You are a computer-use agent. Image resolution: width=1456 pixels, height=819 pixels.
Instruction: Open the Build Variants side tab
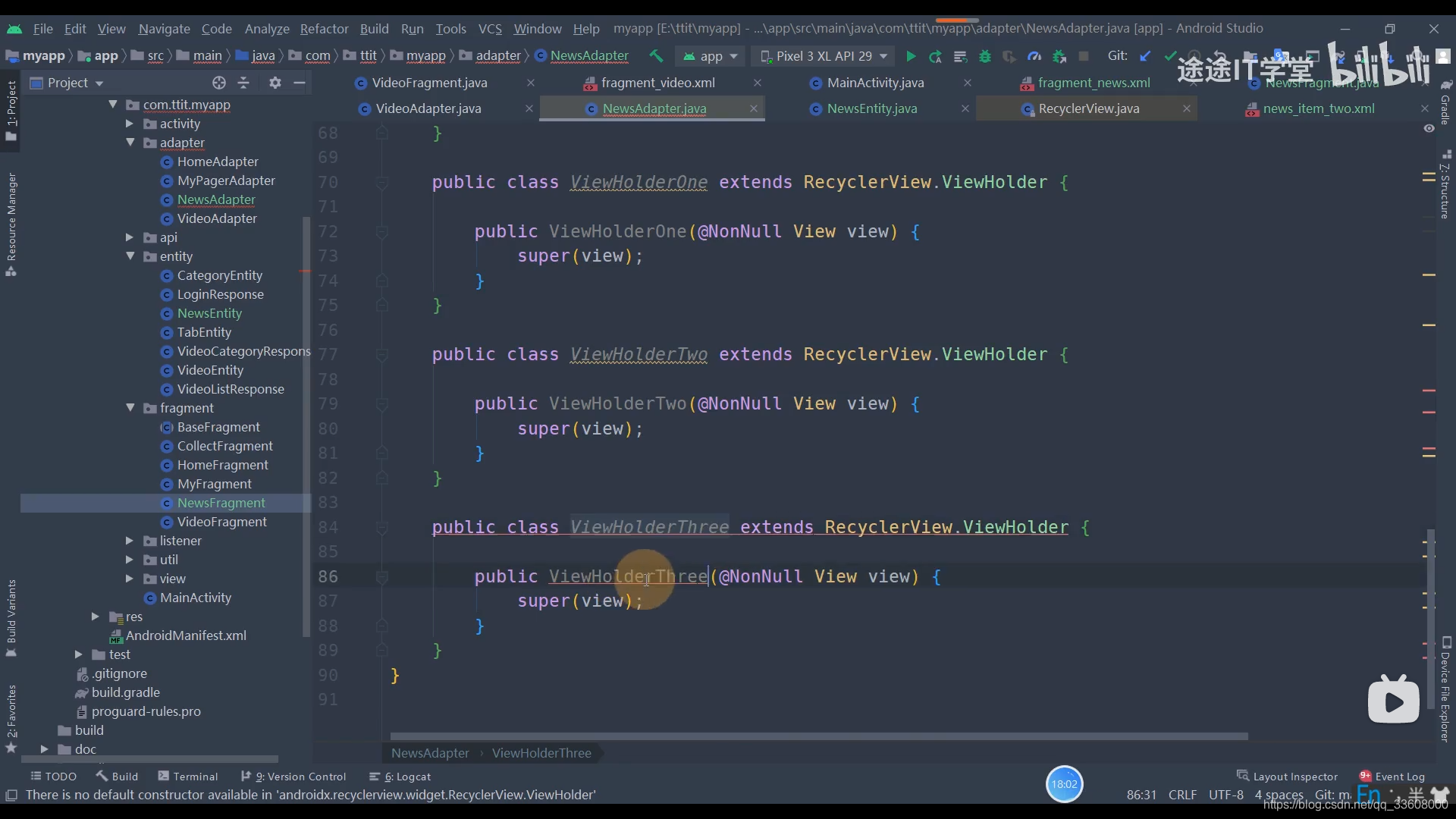coord(11,618)
